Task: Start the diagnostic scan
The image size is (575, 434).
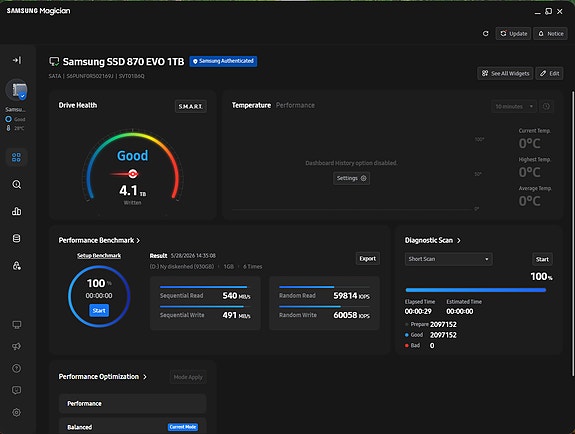Action: 542,259
